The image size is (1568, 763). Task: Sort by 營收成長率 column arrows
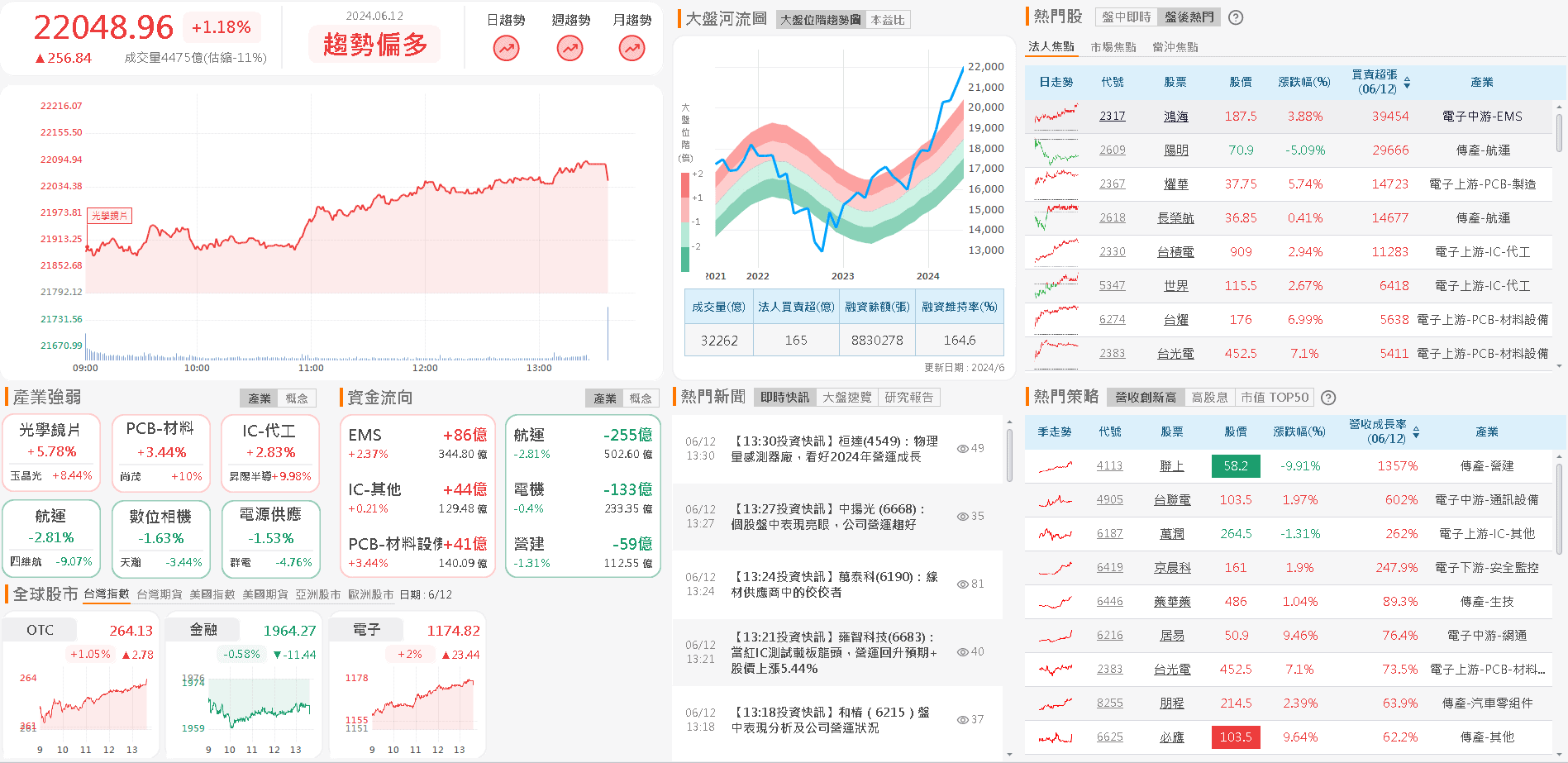[x=1416, y=432]
